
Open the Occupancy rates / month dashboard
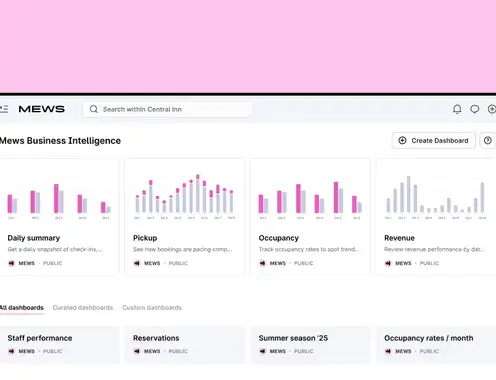[436, 345]
